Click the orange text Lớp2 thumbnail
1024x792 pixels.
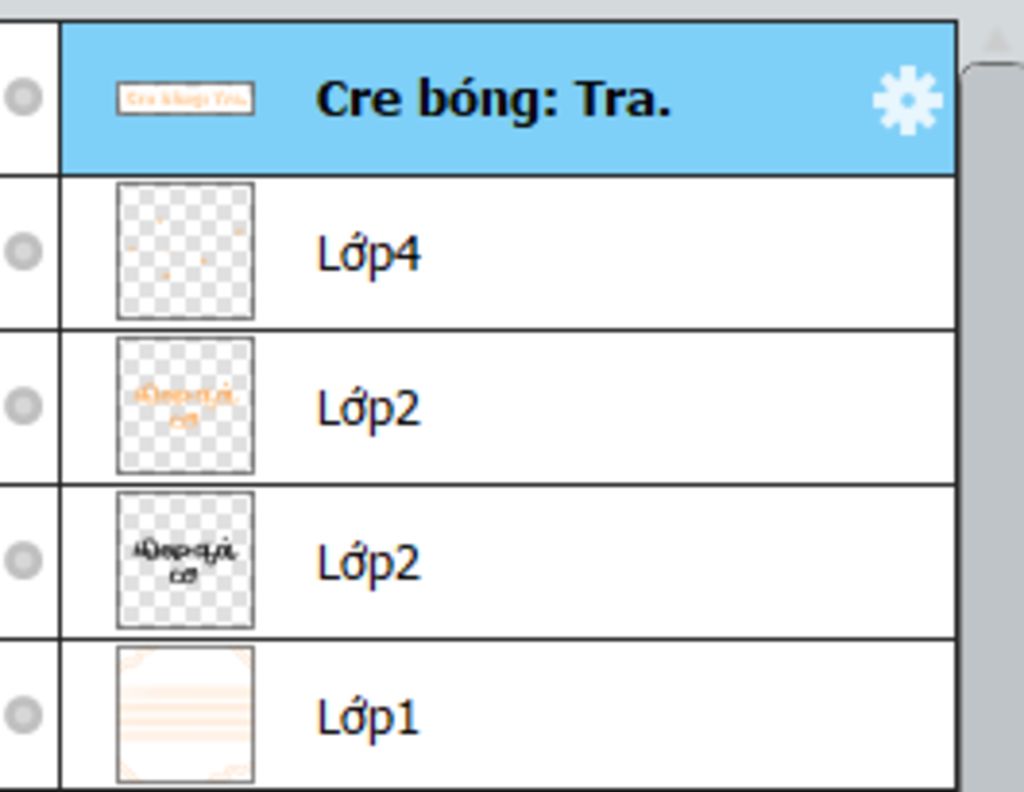pyautogui.click(x=185, y=405)
